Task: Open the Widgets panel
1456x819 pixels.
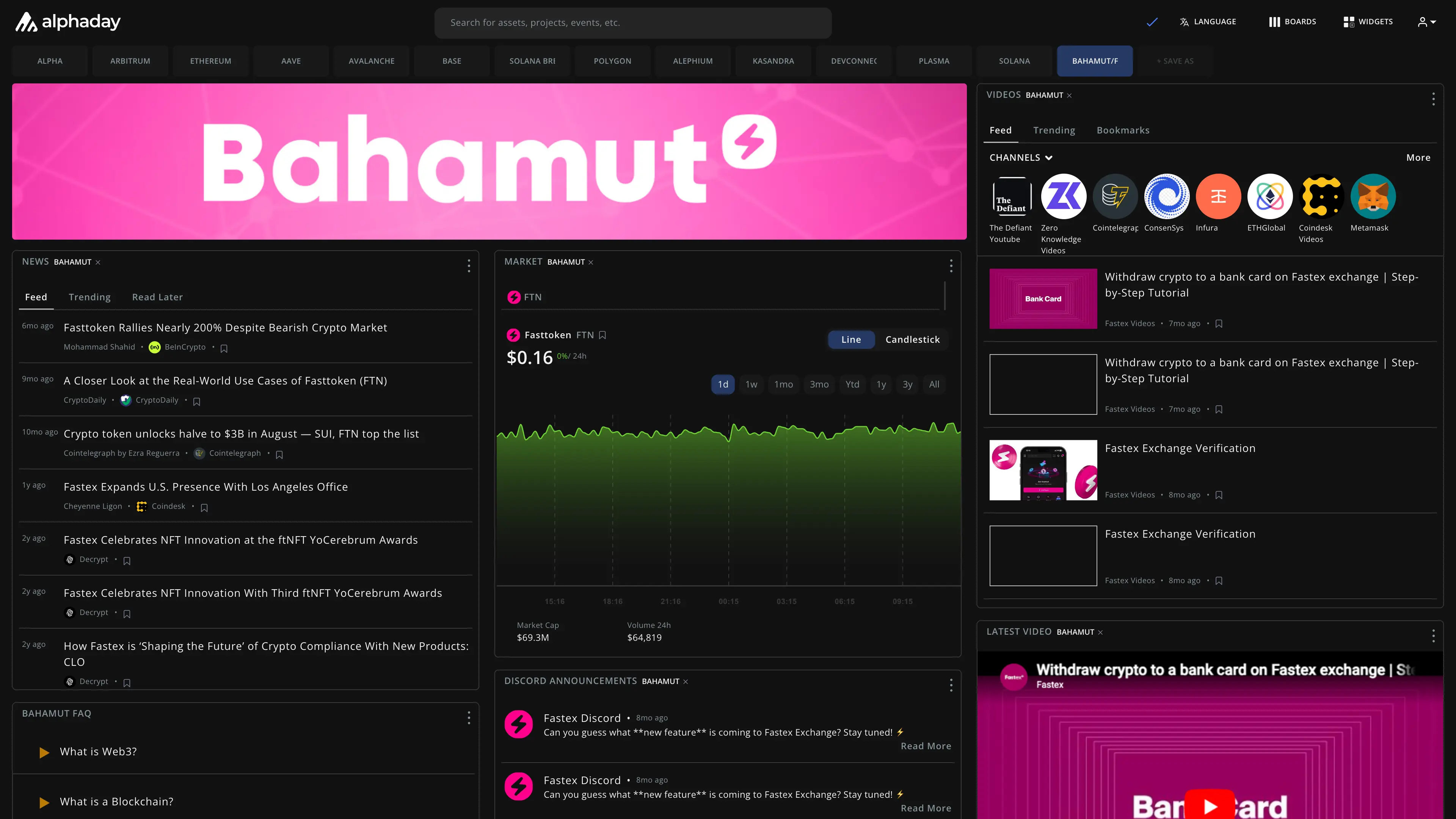Action: click(1368, 22)
